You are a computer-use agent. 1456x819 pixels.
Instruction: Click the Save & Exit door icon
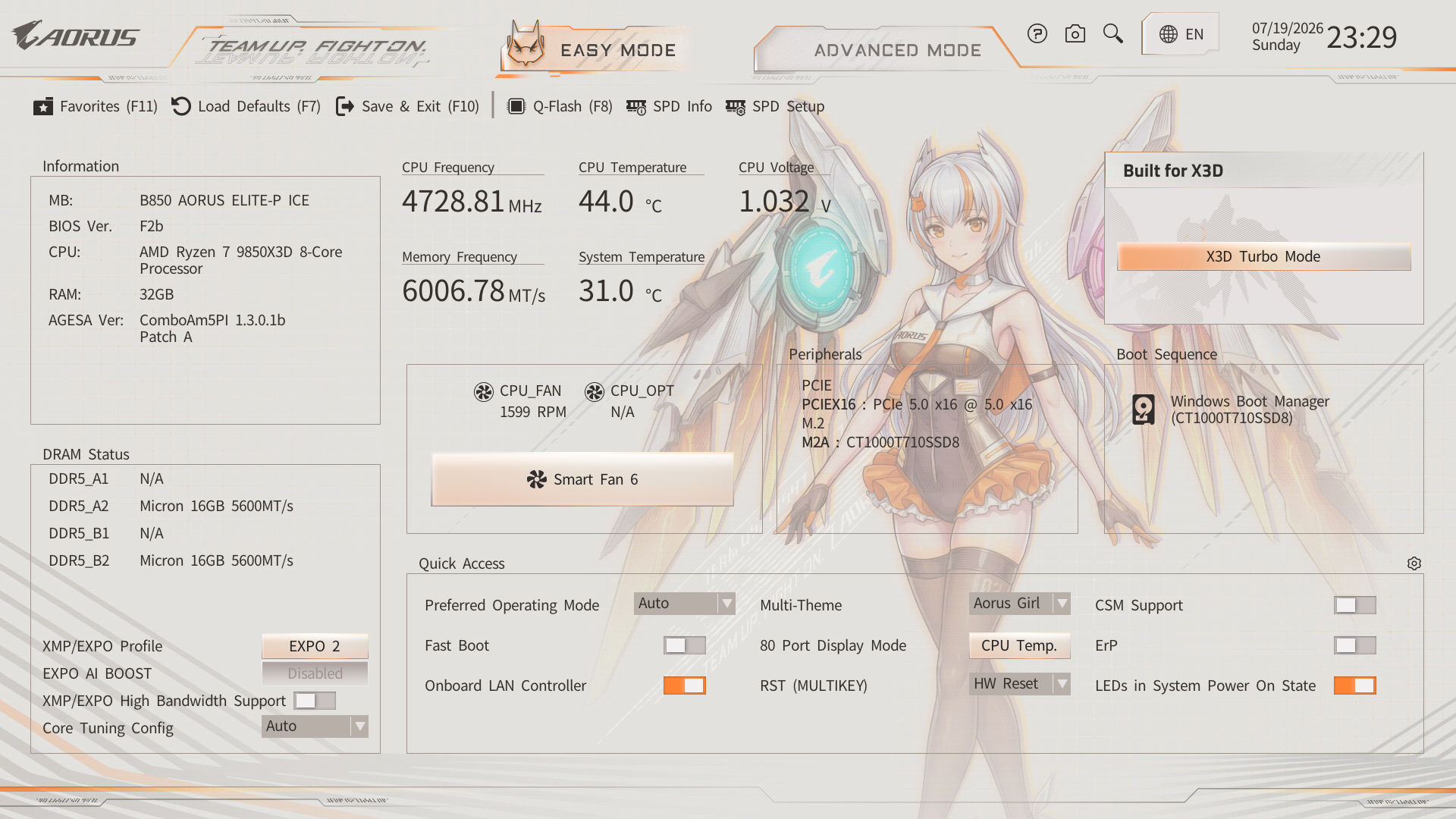tap(345, 106)
